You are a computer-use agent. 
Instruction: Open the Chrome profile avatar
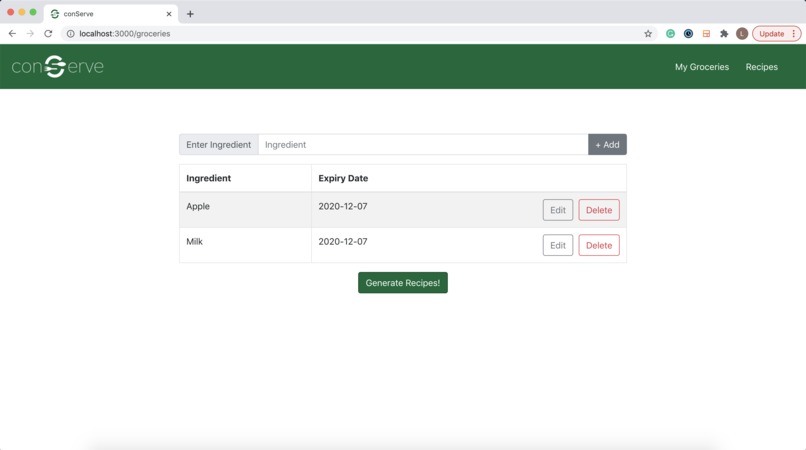click(x=742, y=33)
